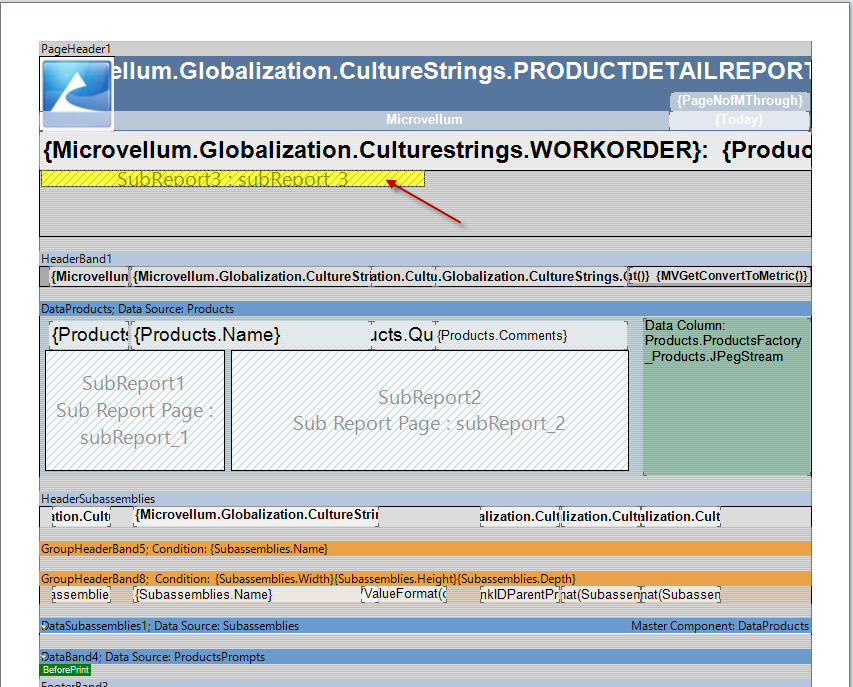
Task: Select the .Globalization.CultureStrings. cell in HeaderBand1
Action: click(x=531, y=276)
